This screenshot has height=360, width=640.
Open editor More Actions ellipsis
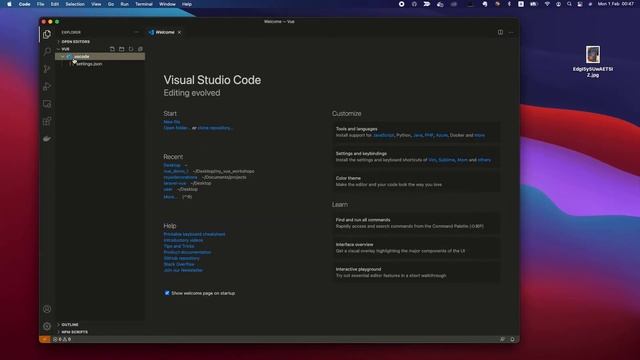pos(511,32)
